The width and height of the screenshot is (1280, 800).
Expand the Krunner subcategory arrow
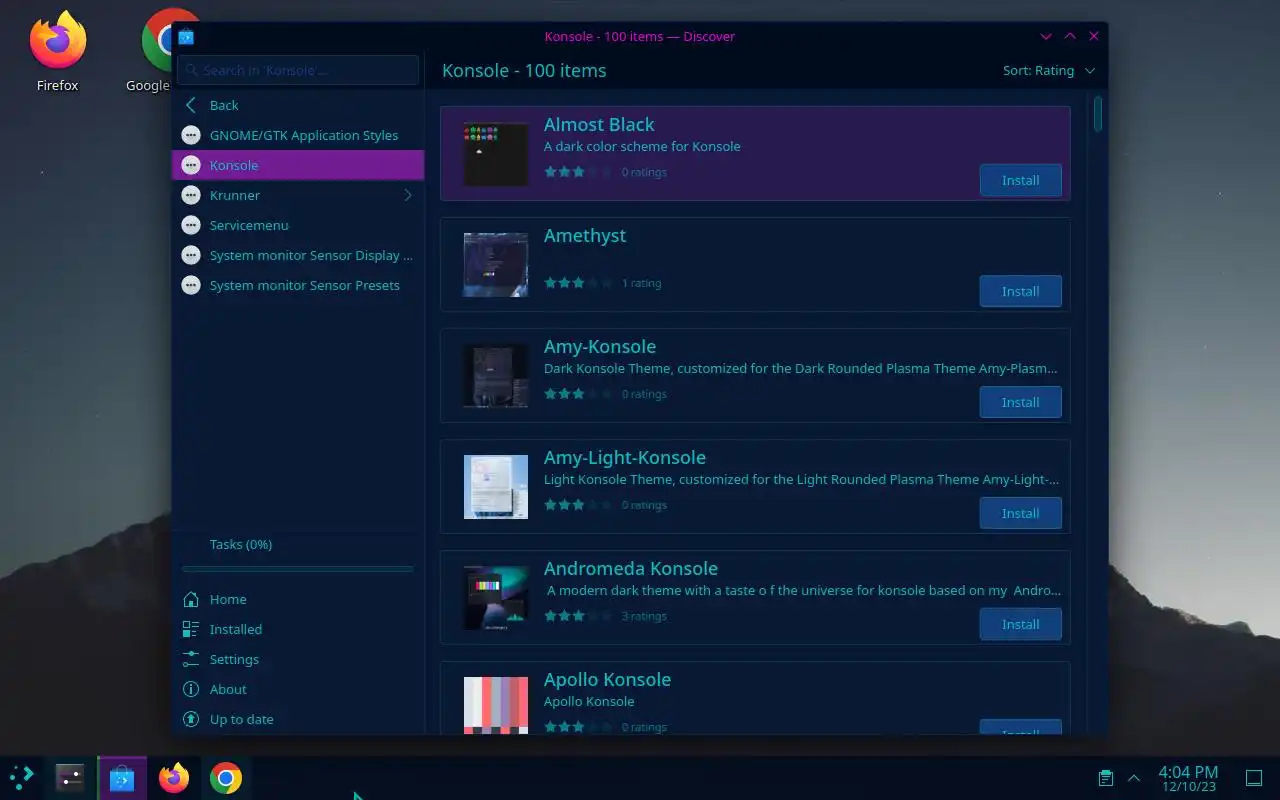click(x=408, y=195)
